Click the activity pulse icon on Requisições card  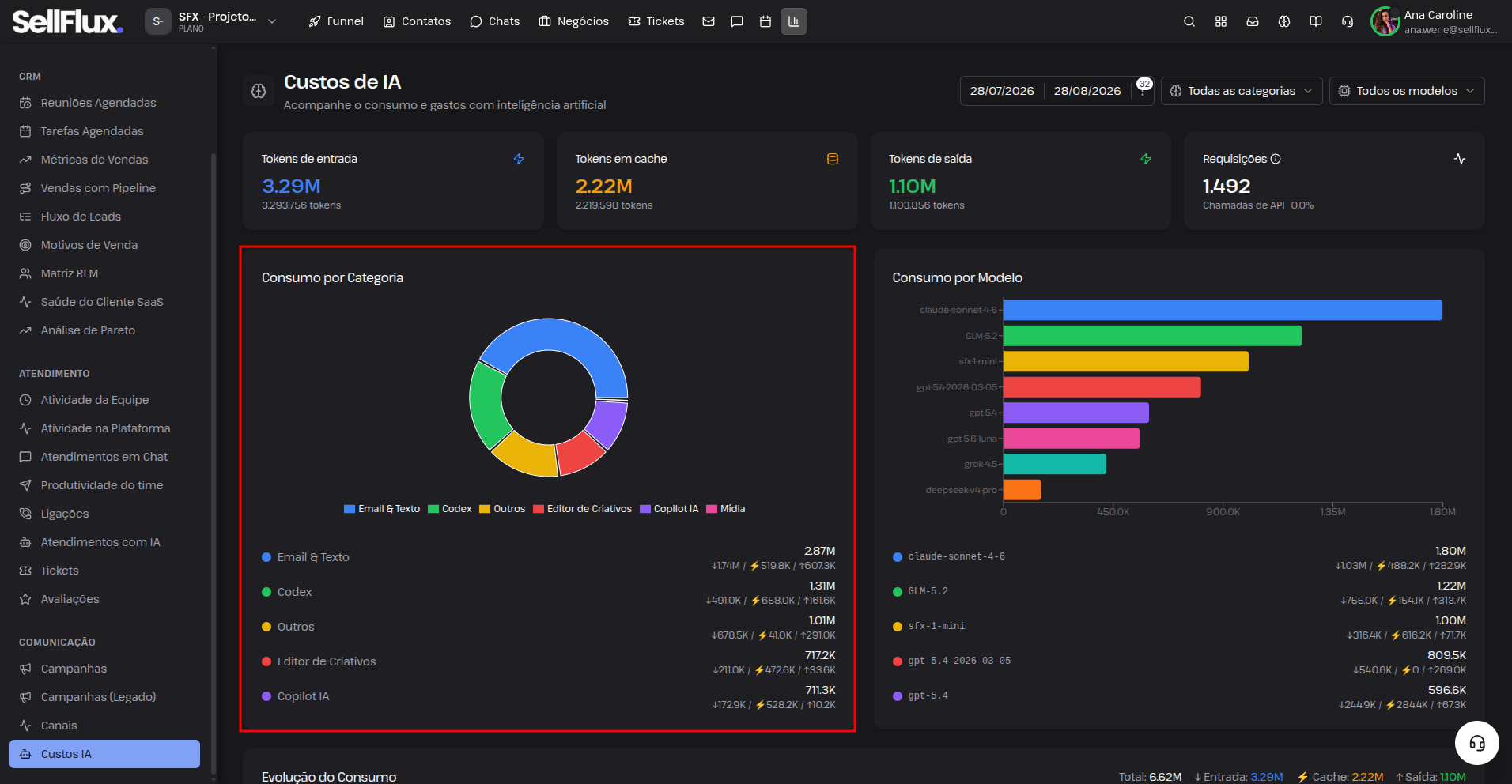click(1460, 159)
